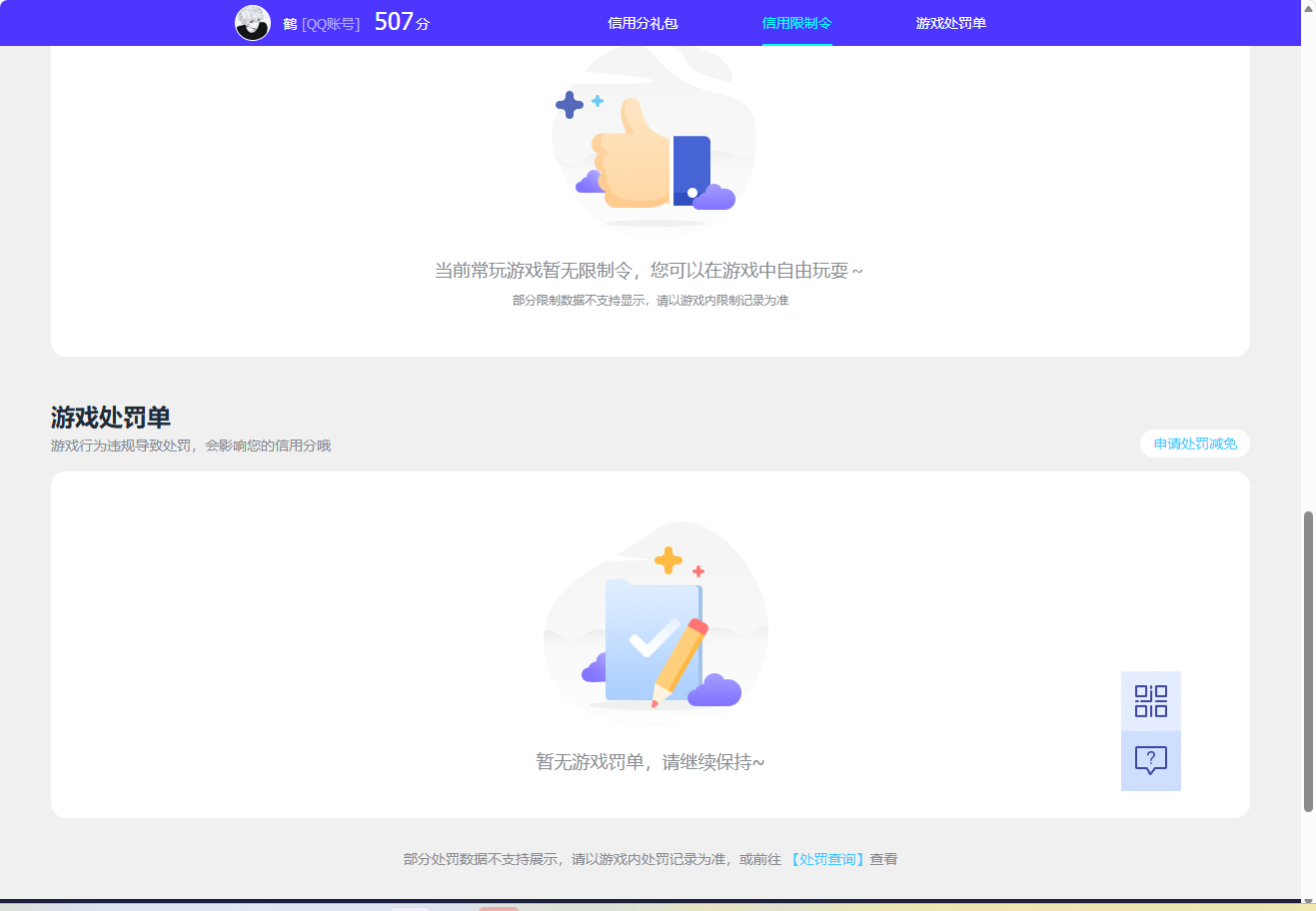The width and height of the screenshot is (1316, 911).
Task: Switch to the 信用分礼包 tab
Action: point(643,23)
